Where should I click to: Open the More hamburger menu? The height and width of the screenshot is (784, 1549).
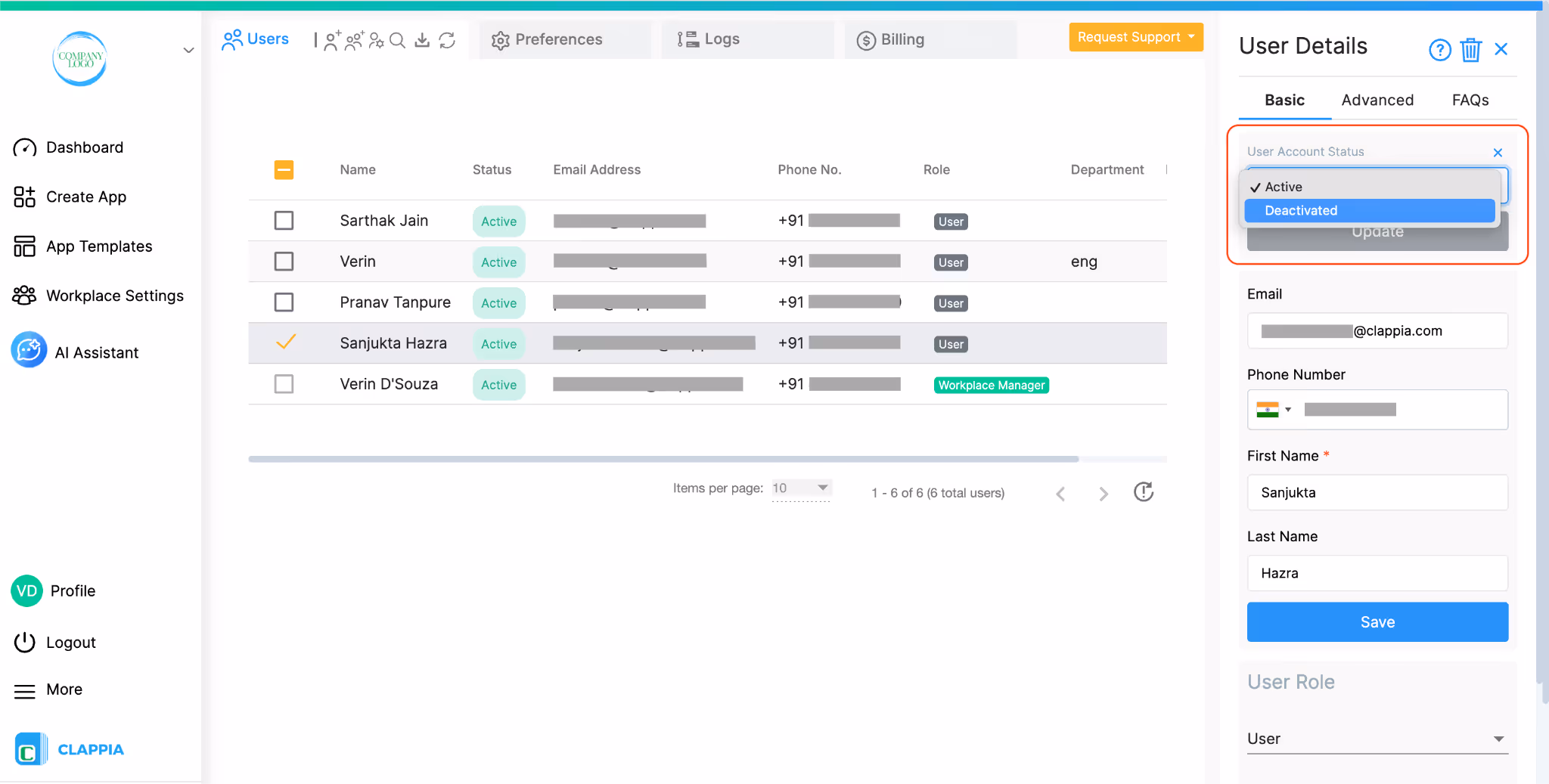(x=24, y=690)
